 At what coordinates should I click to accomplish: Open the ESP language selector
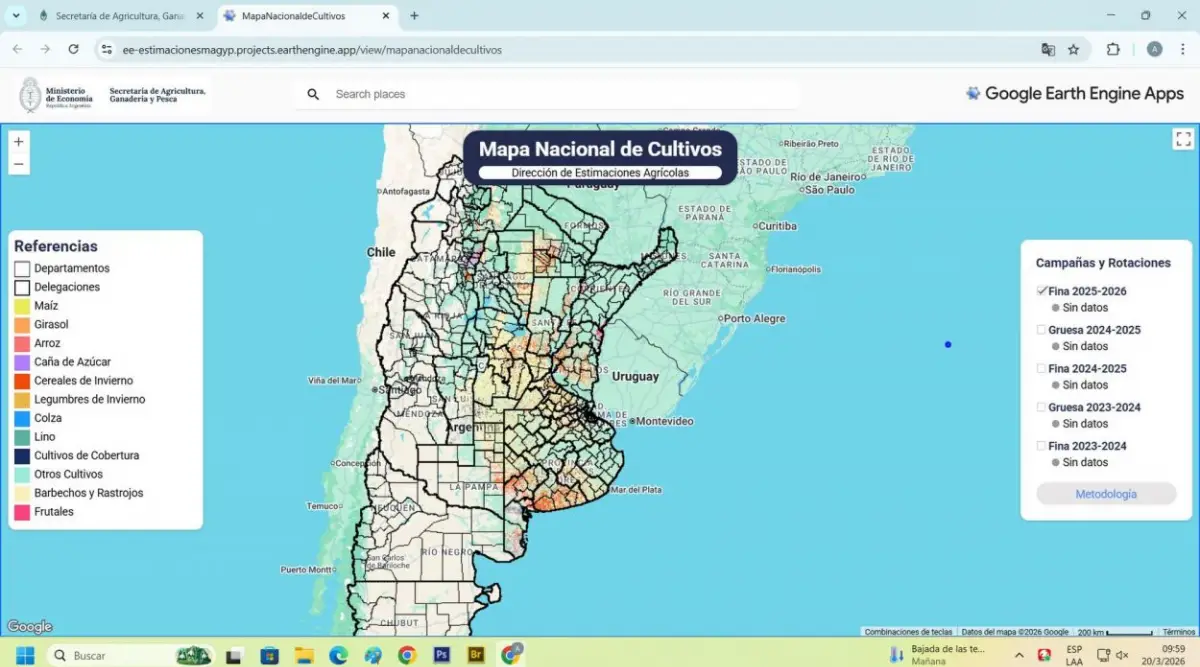click(x=1073, y=654)
